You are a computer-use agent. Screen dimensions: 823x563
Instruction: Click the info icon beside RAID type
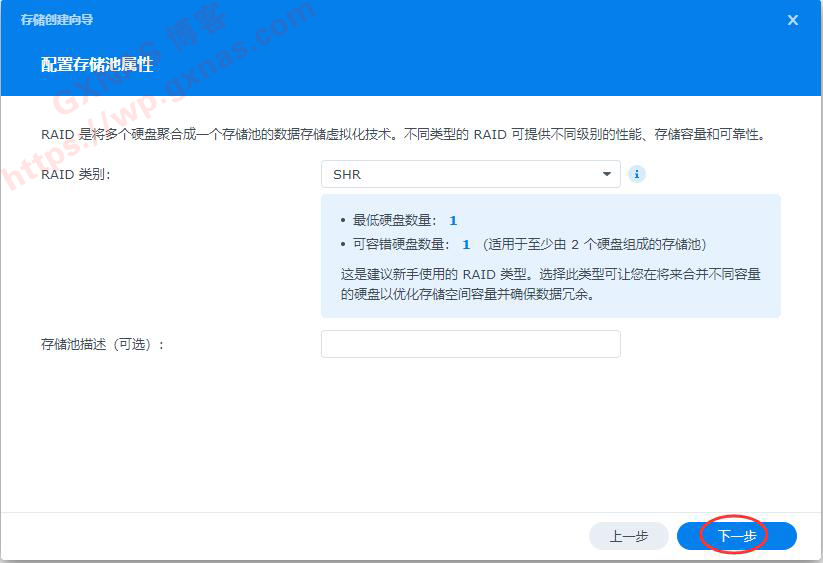637,174
